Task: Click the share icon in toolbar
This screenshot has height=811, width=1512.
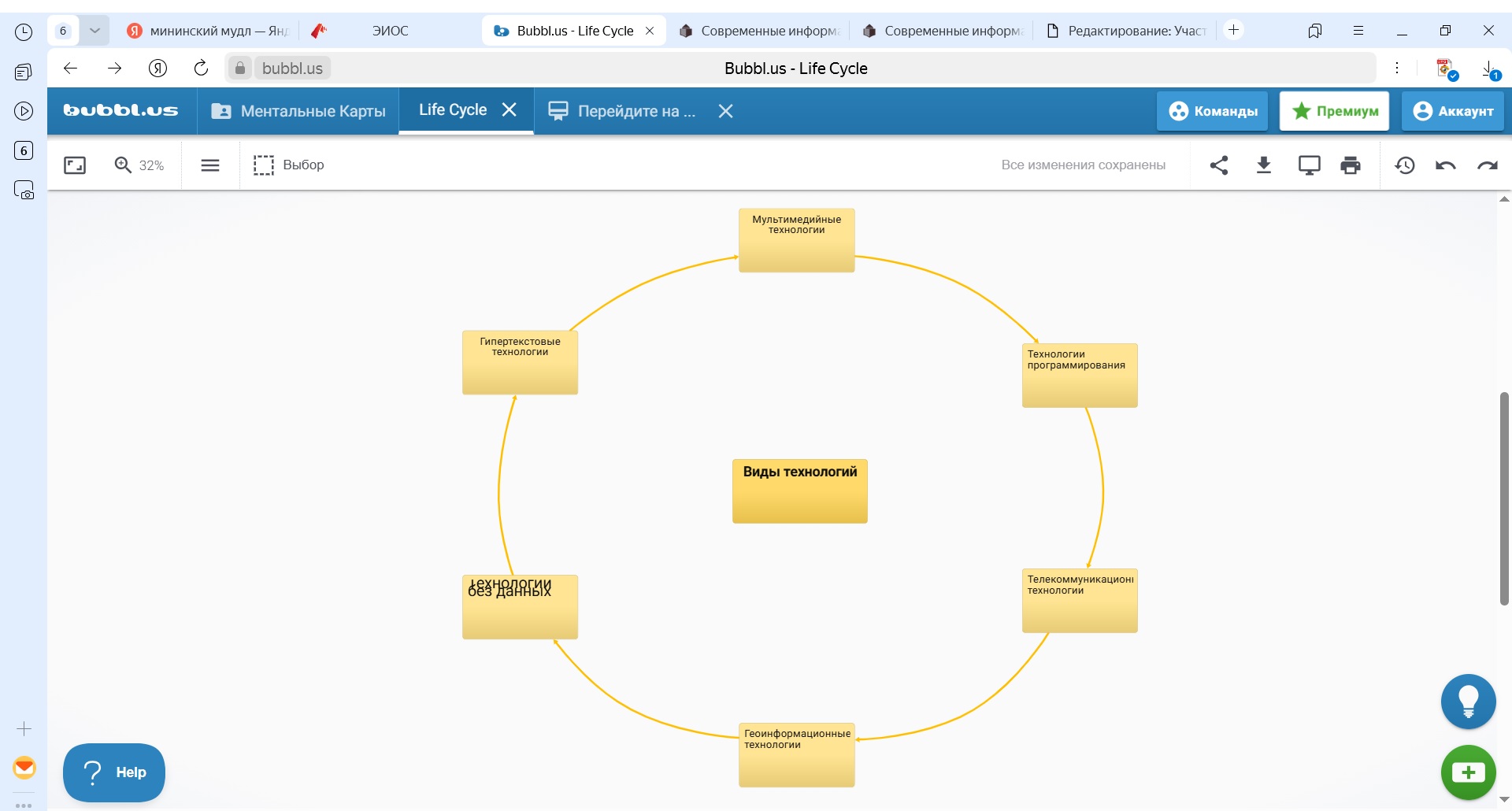Action: pos(1218,165)
